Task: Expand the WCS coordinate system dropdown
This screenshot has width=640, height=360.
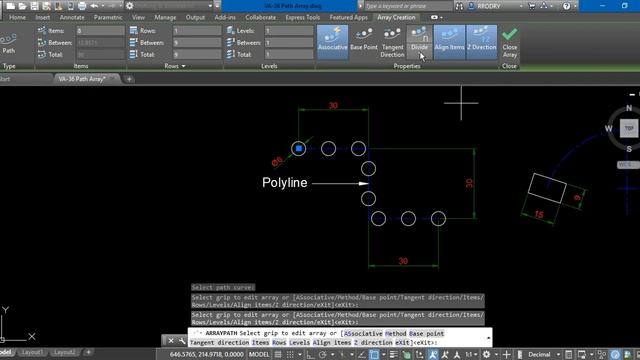Action: 628,164
